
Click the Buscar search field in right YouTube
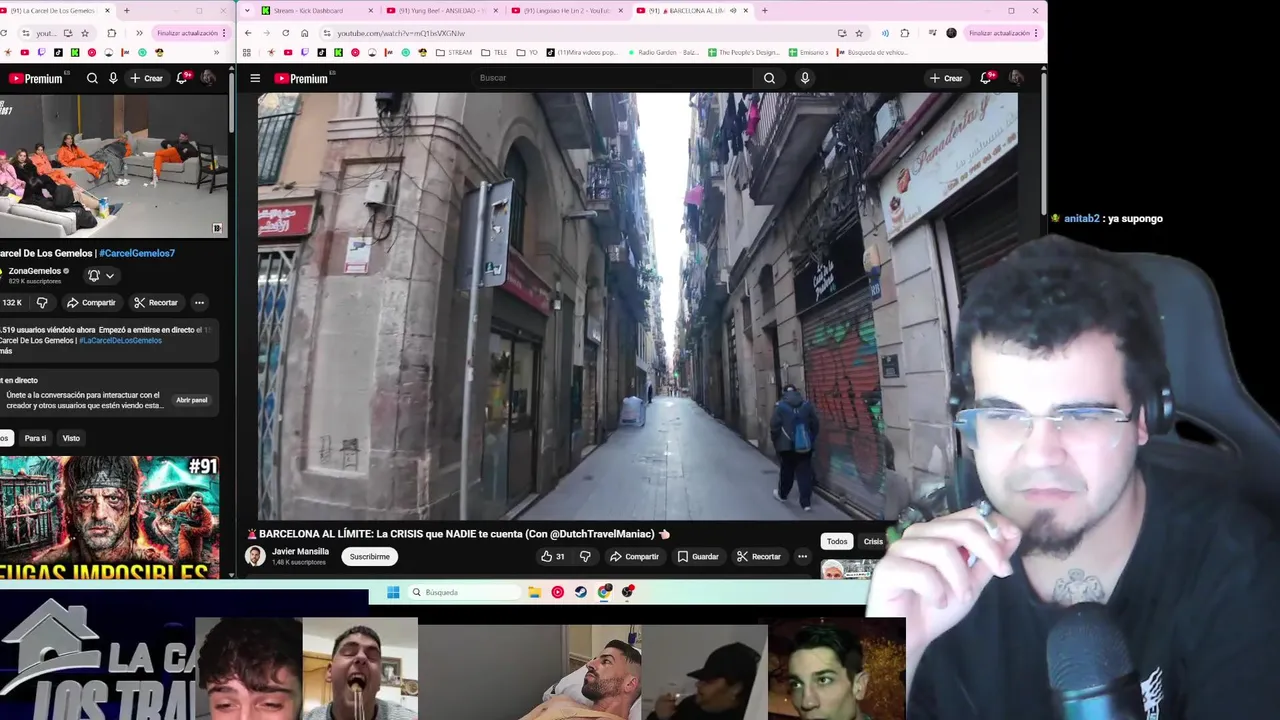(612, 78)
